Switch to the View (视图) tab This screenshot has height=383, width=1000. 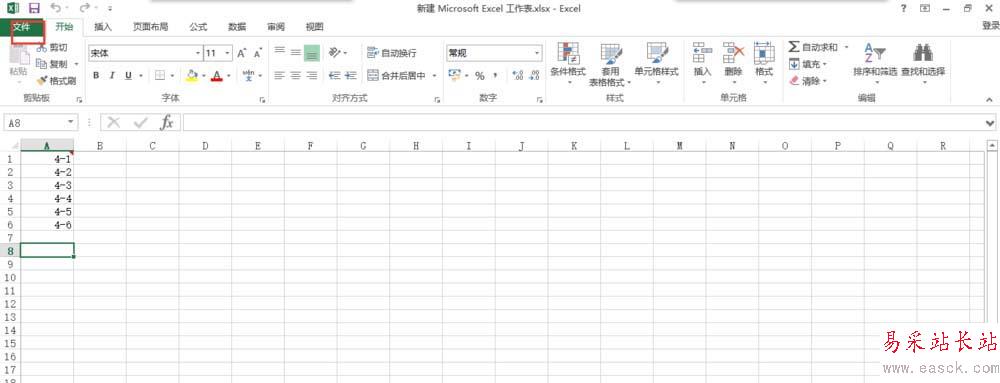click(314, 27)
